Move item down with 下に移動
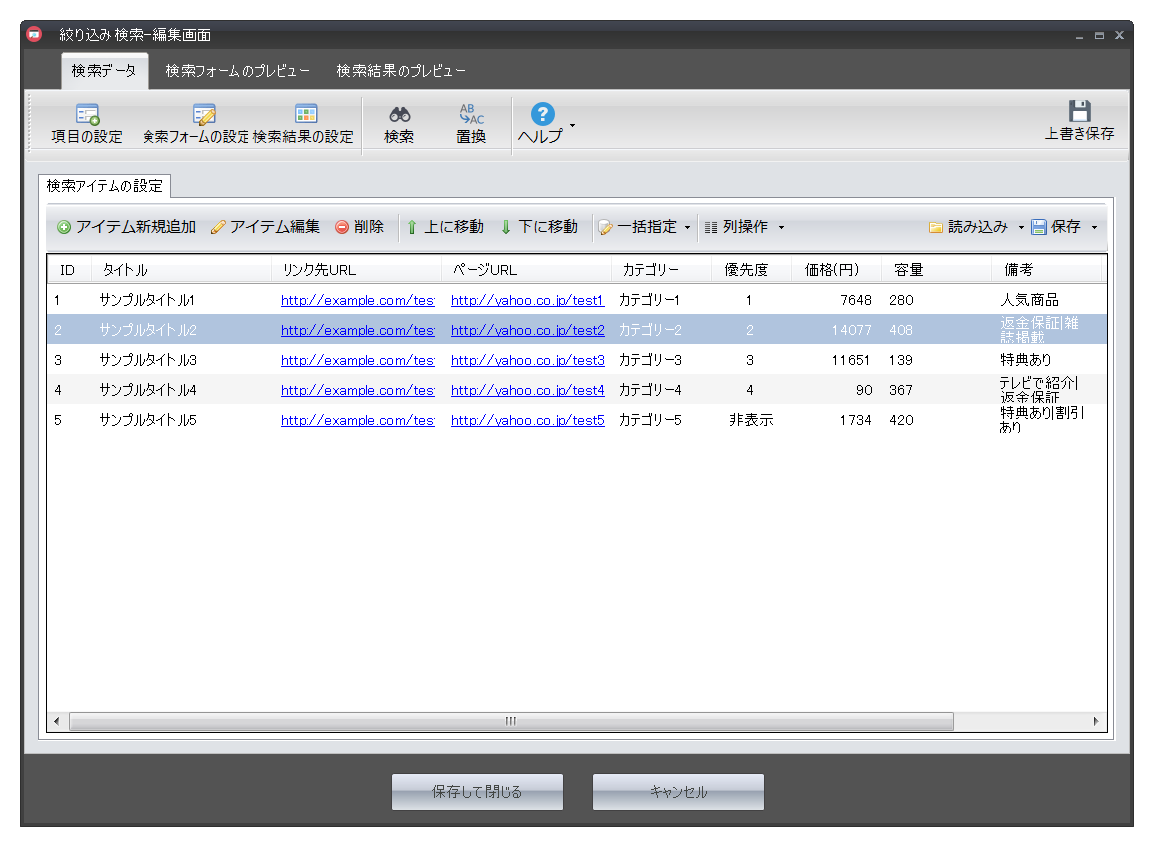 pyautogui.click(x=506, y=228)
